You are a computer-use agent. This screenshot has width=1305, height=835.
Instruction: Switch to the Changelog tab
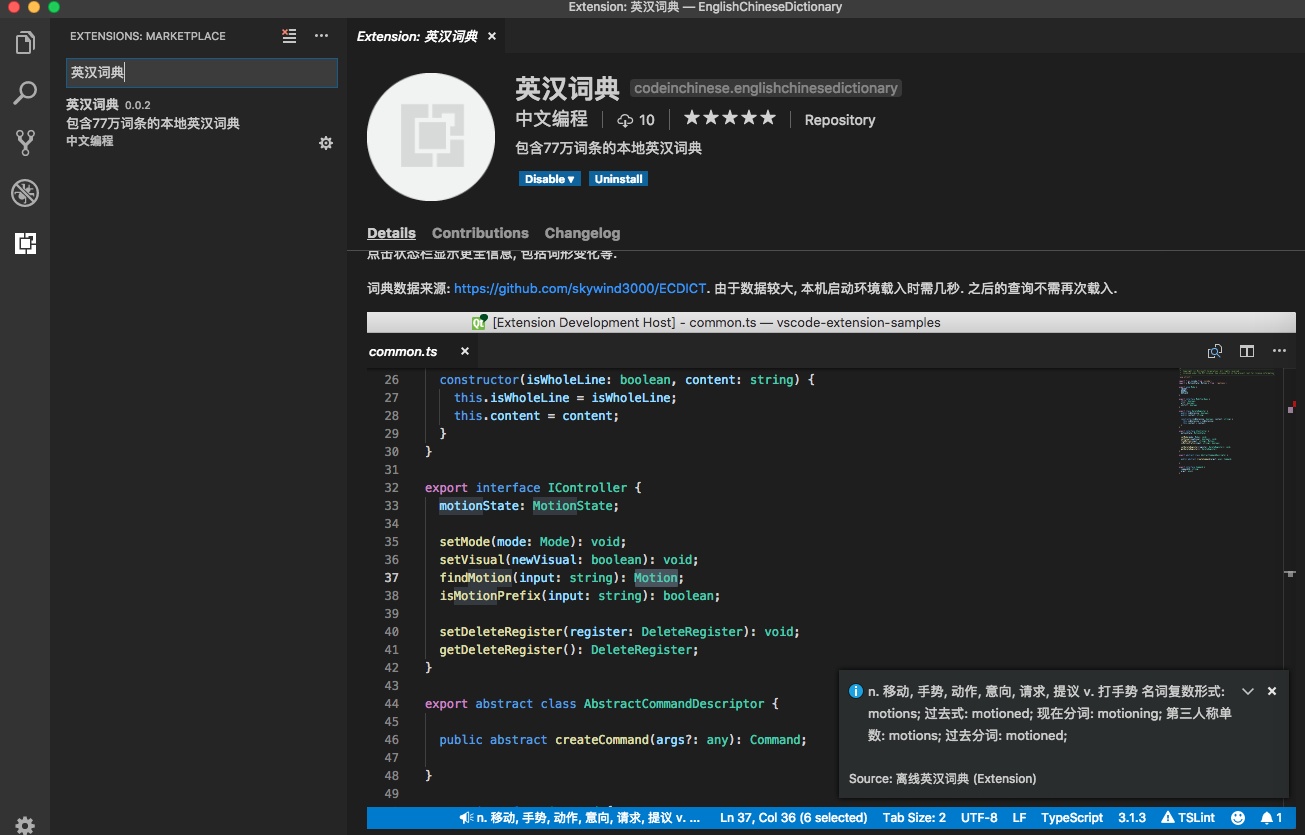(x=582, y=232)
